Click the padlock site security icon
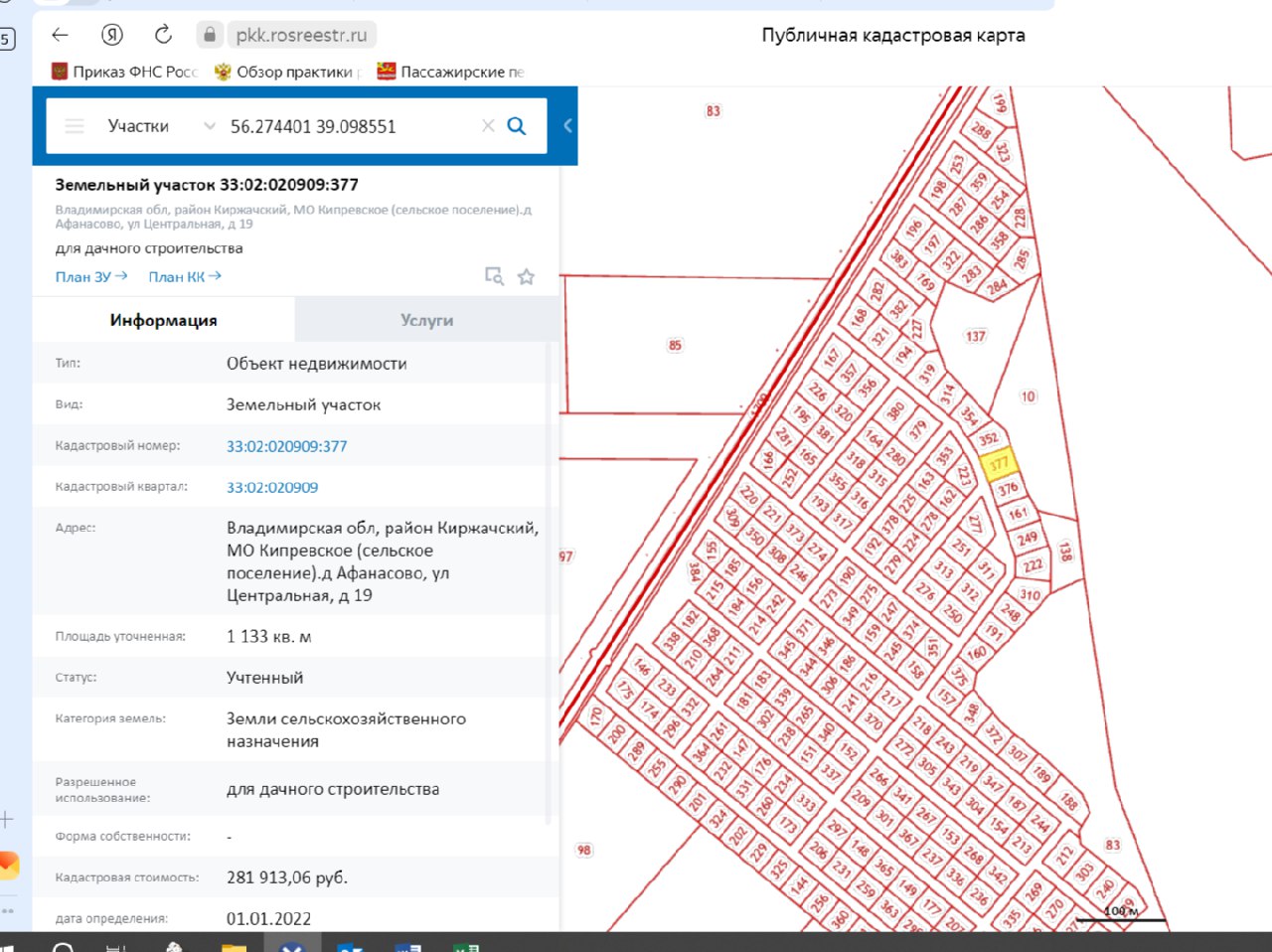The width and height of the screenshot is (1272, 952). click(x=210, y=35)
